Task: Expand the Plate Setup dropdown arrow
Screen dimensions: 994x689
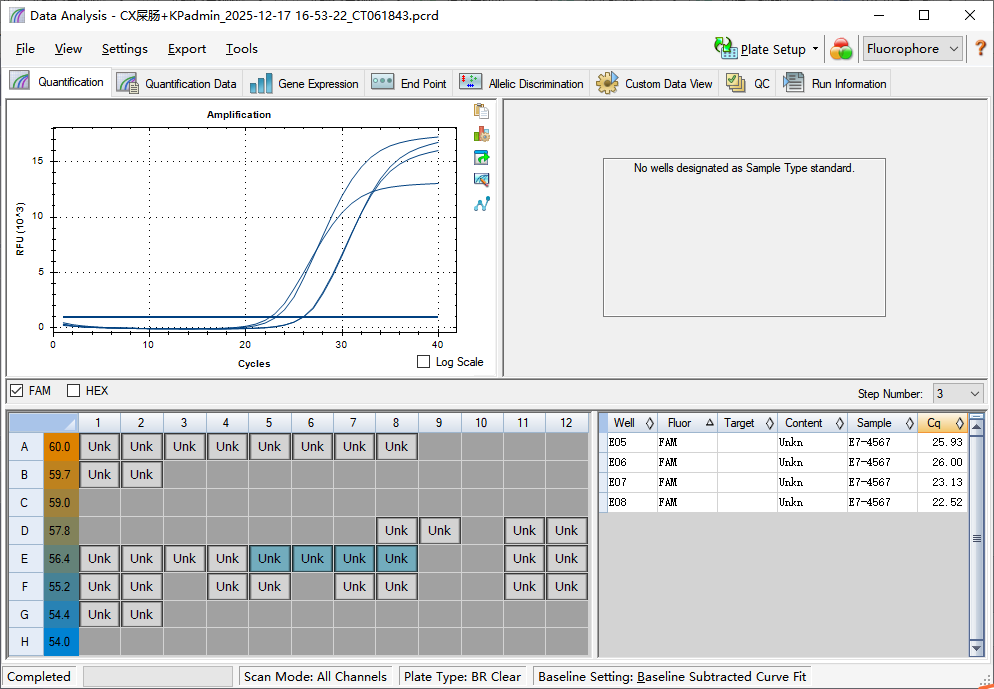Action: point(815,49)
